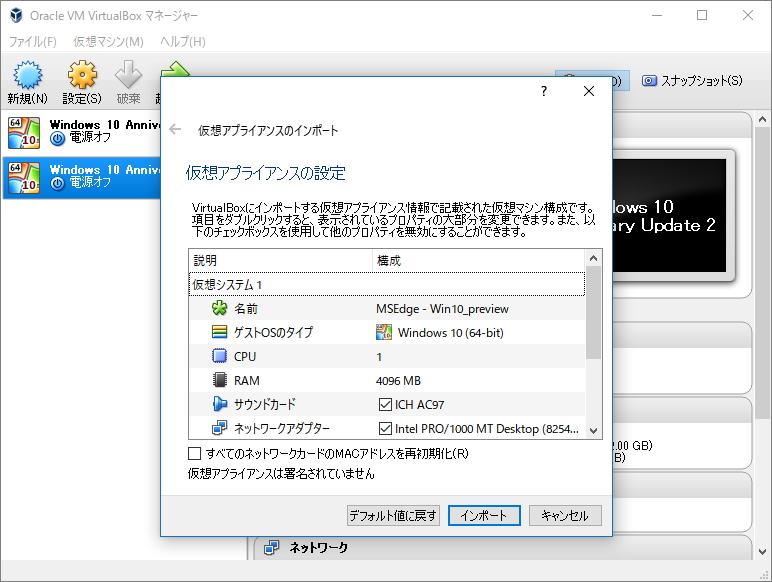The height and width of the screenshot is (582, 772).
Task: Click the Discard (破棄) arrow toolbar icon
Action: click(128, 74)
